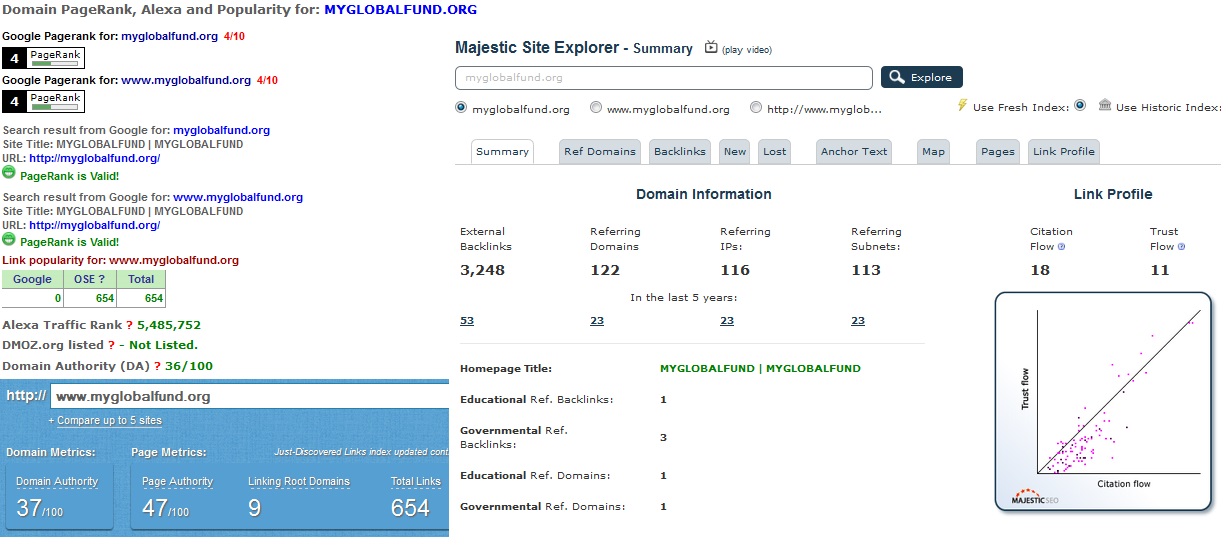Viewport: 1228px width, 552px height.
Task: Switch to the Link Profile tab
Action: pyautogui.click(x=1064, y=152)
